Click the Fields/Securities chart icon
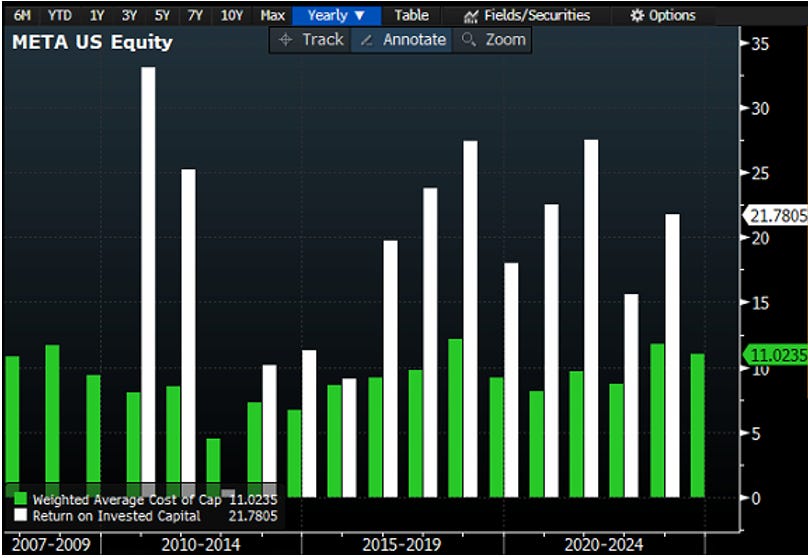808x558 pixels. 470,16
